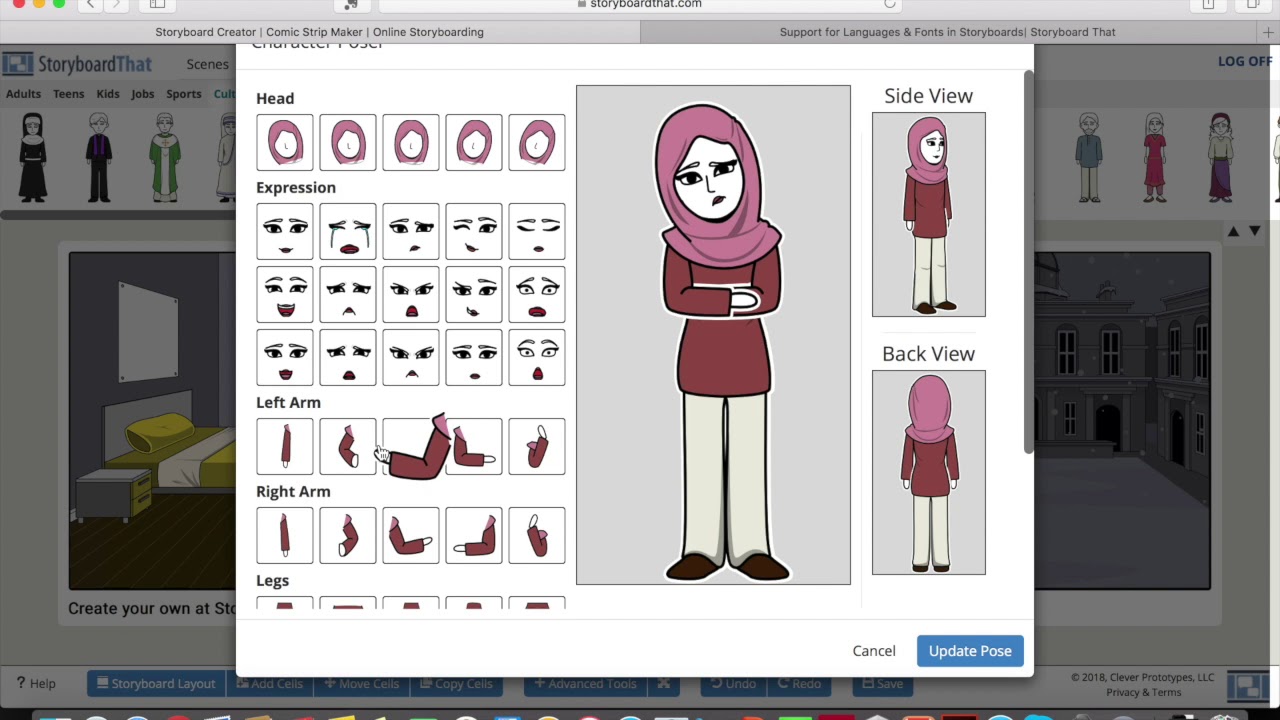The image size is (1280, 720).
Task: Click the Side View character preview
Action: 928,214
